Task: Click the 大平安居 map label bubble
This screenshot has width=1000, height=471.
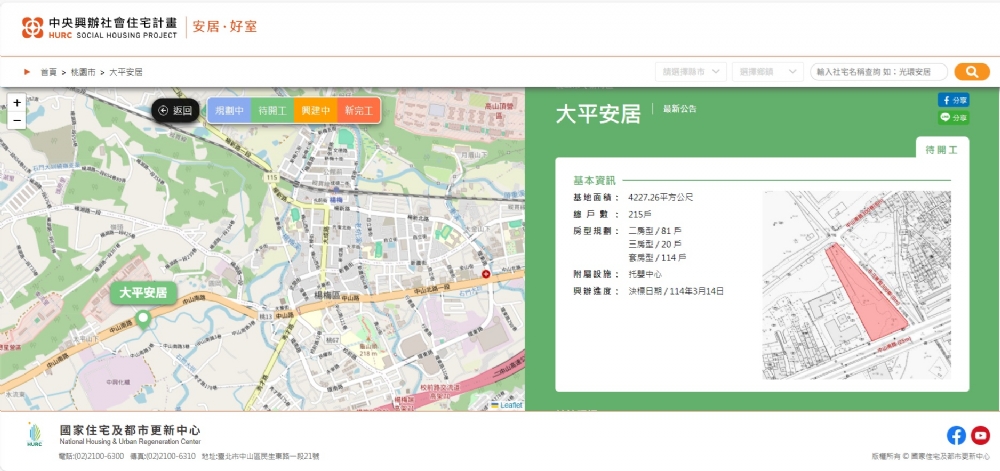Action: (143, 293)
